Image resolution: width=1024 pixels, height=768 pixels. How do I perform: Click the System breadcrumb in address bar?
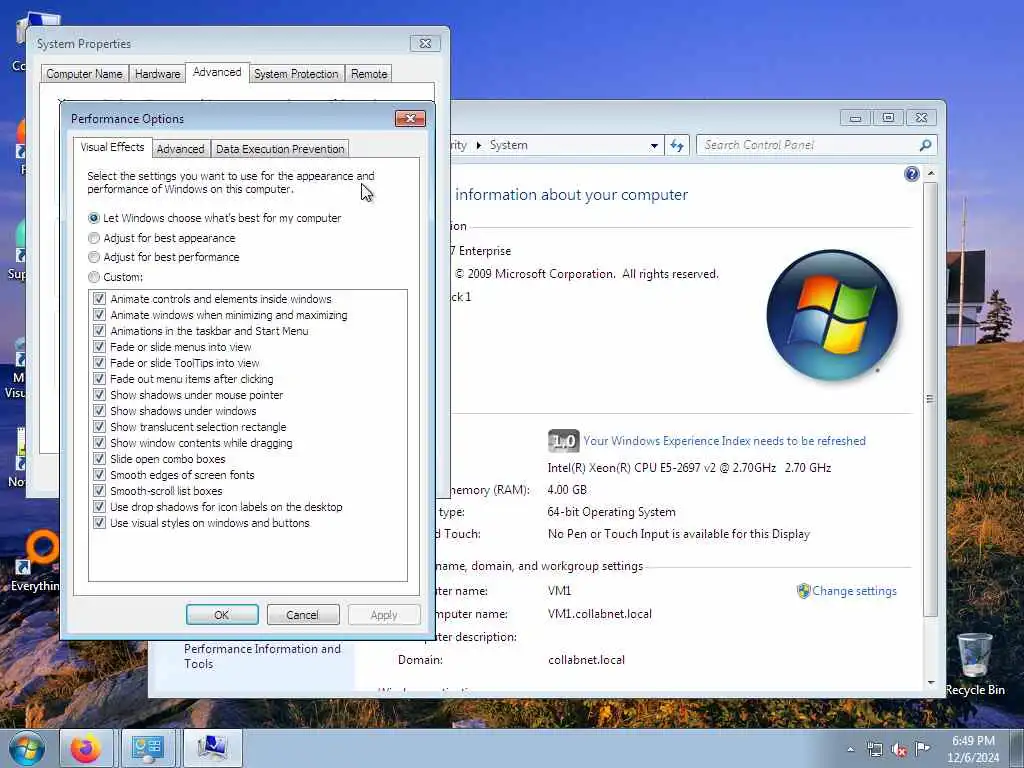(x=508, y=145)
